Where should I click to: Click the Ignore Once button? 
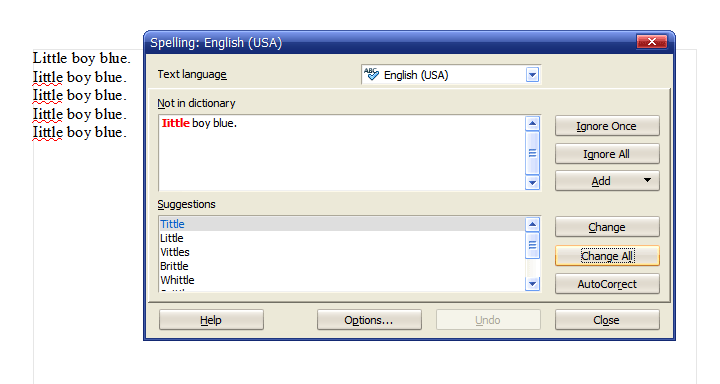607,126
